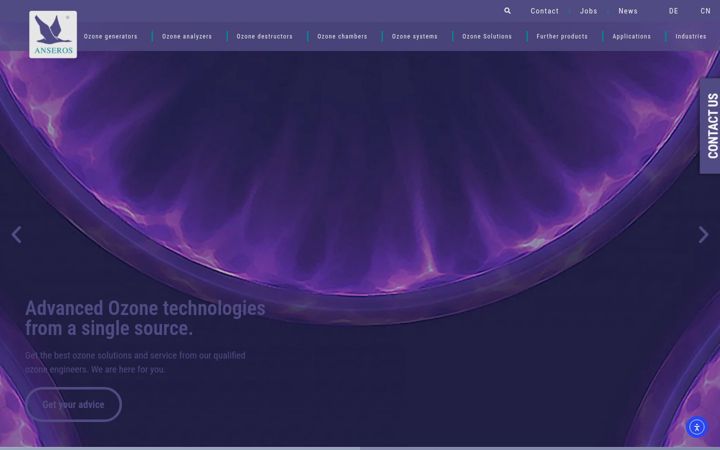Open Ozone generators menu
The width and height of the screenshot is (720, 450).
[x=110, y=36]
